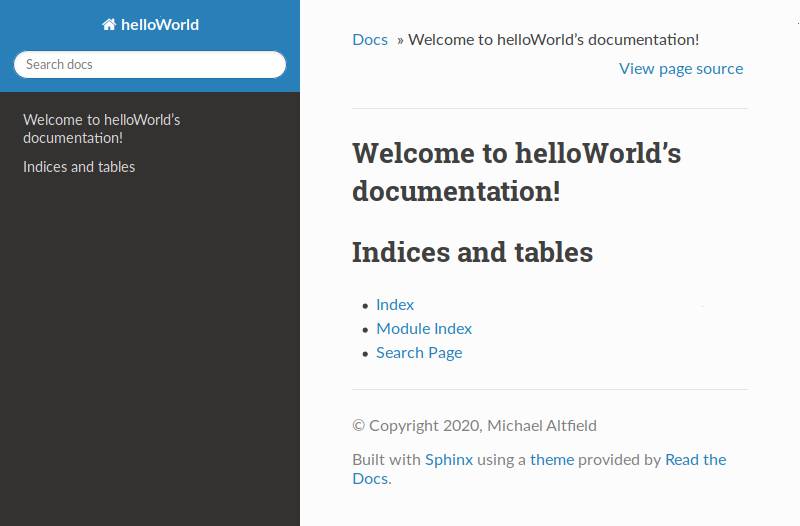Open the Index link
Screen dimensions: 800x526
pyautogui.click(x=395, y=305)
